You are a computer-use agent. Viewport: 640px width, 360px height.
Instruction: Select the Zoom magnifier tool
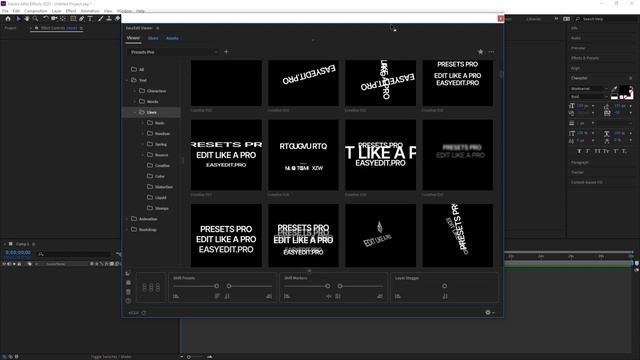(x=36, y=19)
